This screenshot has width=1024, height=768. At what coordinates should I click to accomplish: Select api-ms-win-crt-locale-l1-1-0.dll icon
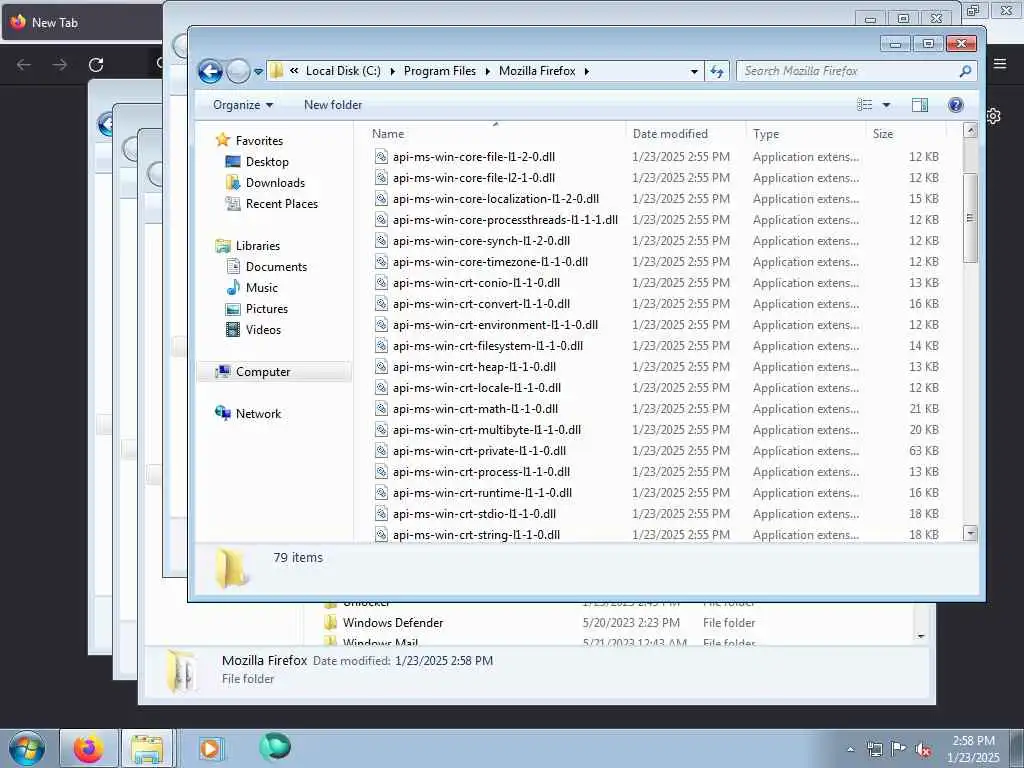click(381, 387)
